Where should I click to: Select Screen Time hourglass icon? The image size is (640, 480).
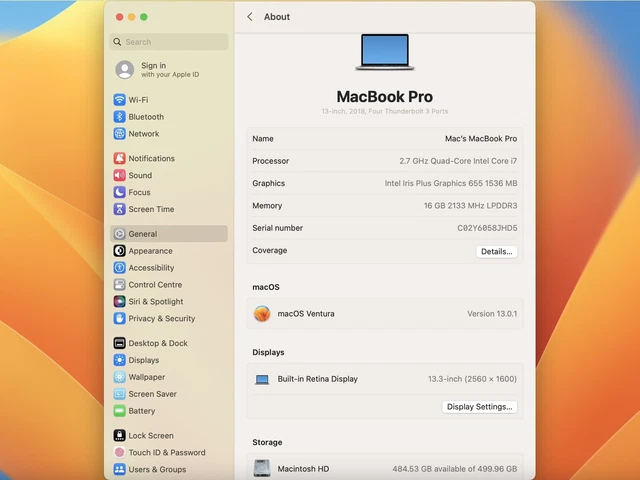coord(119,209)
